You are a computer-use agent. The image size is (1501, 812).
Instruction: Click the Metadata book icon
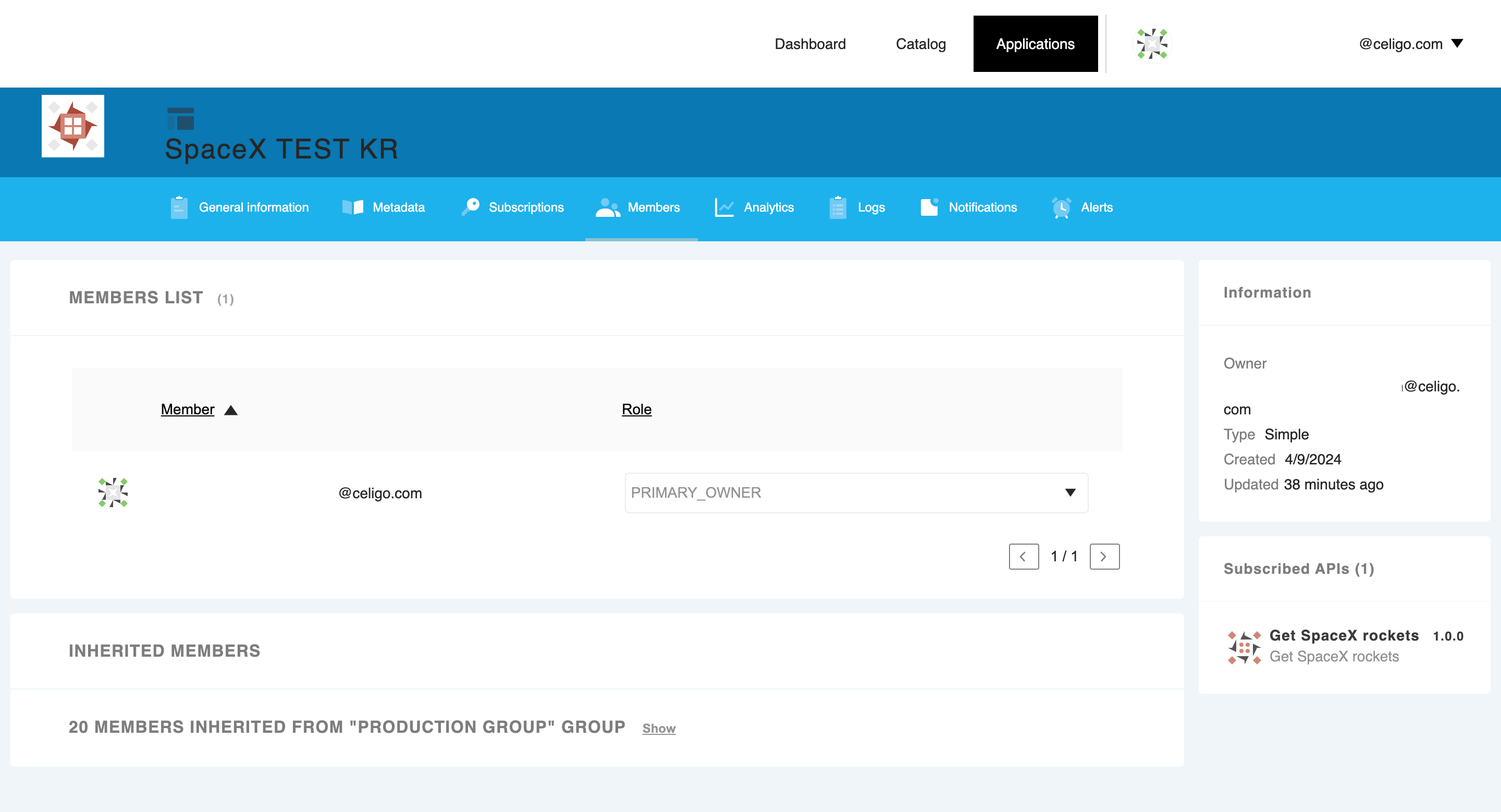[352, 207]
